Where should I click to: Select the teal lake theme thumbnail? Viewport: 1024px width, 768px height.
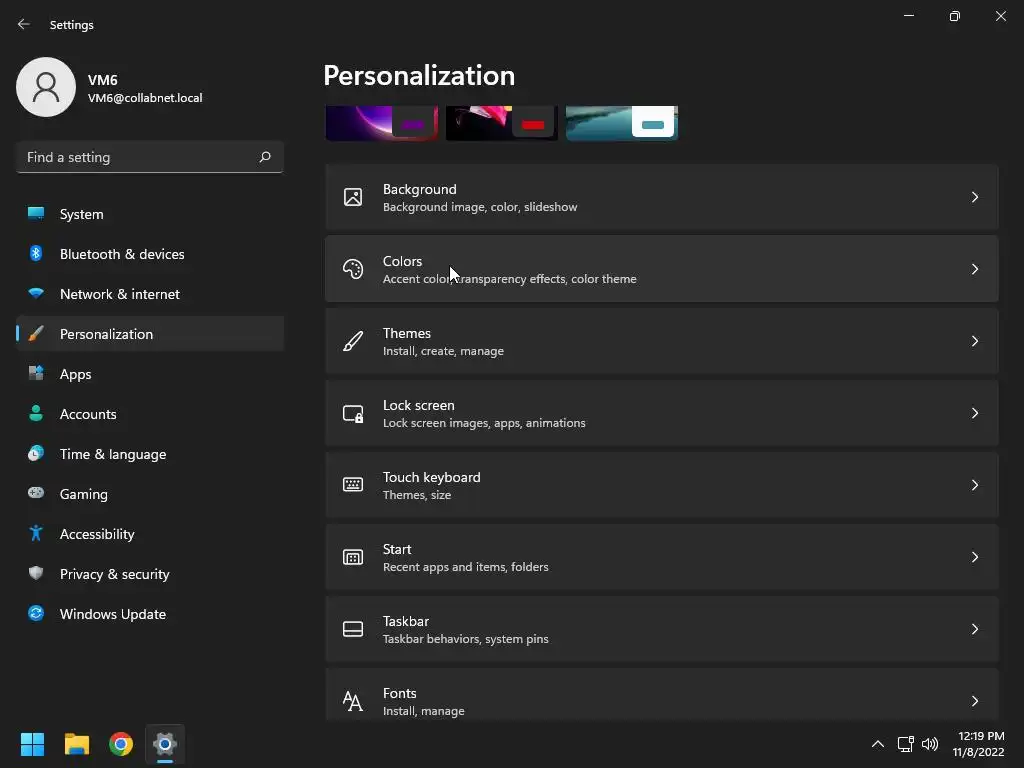pyautogui.click(x=621, y=123)
